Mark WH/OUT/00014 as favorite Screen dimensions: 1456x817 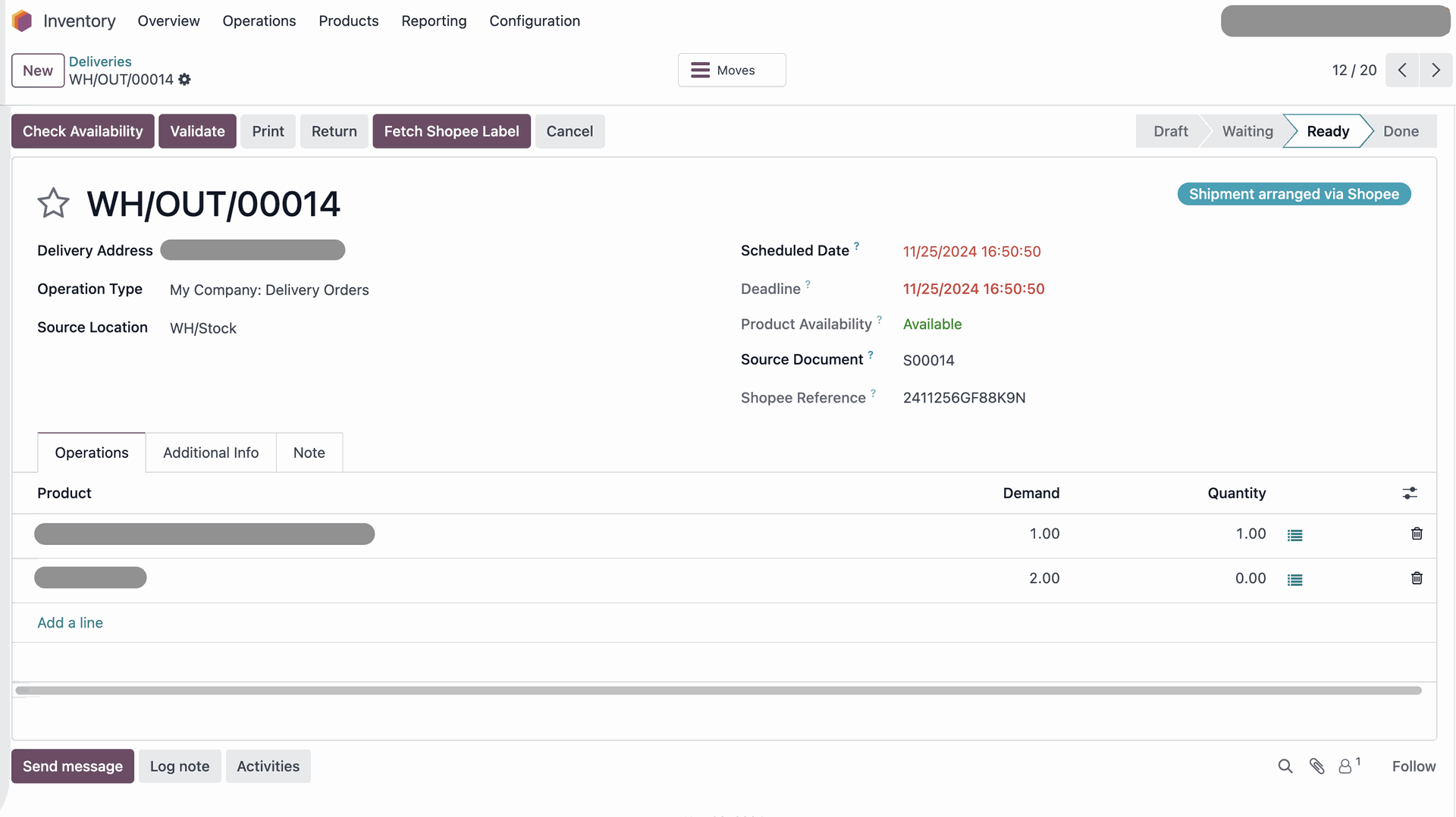tap(53, 203)
